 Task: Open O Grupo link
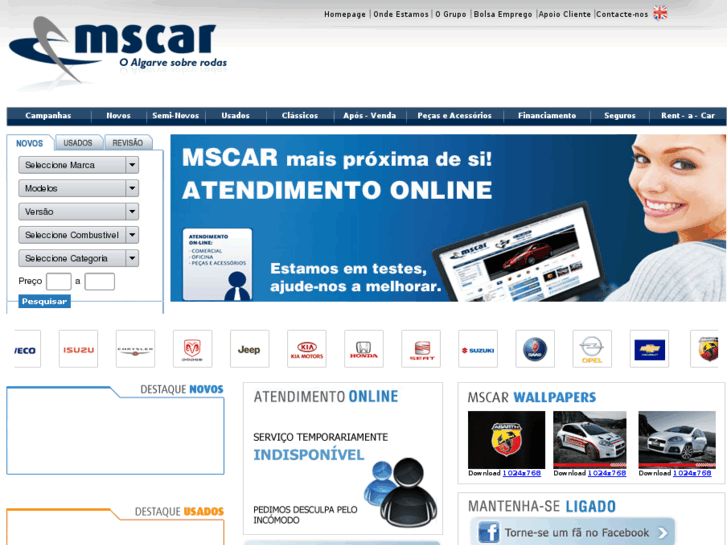[451, 14]
